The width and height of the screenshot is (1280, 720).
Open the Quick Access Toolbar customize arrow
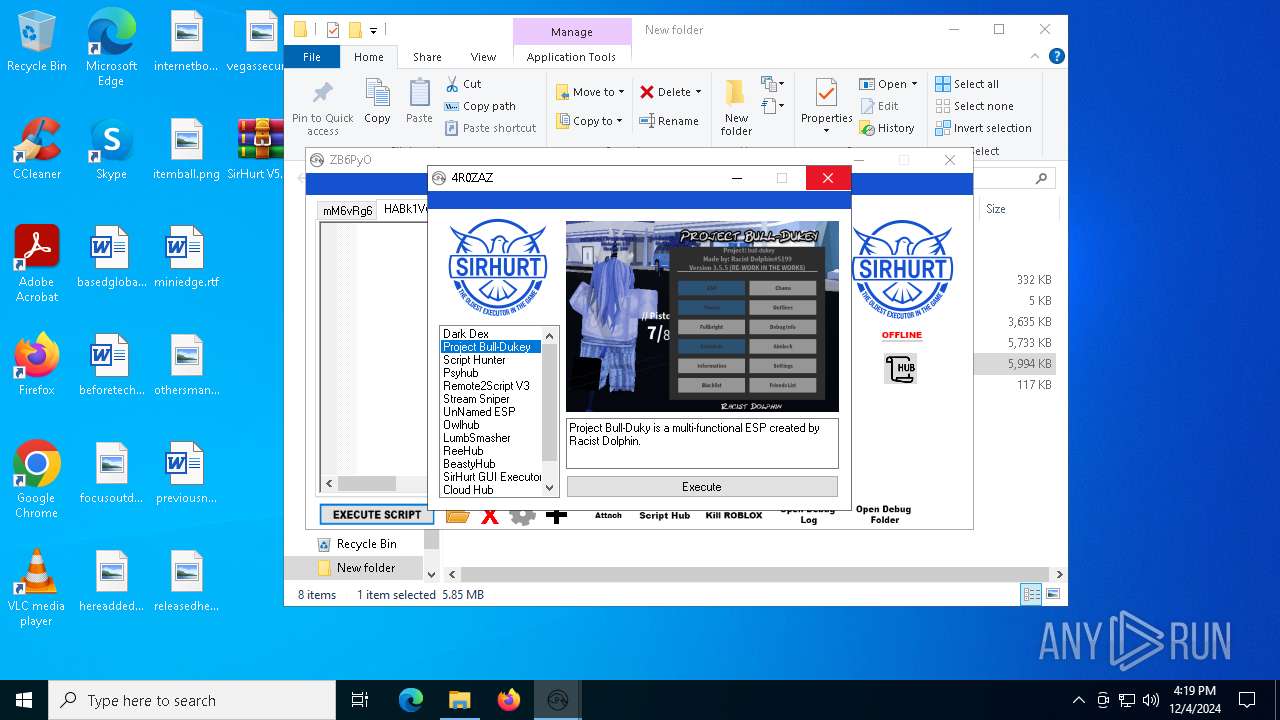373,30
